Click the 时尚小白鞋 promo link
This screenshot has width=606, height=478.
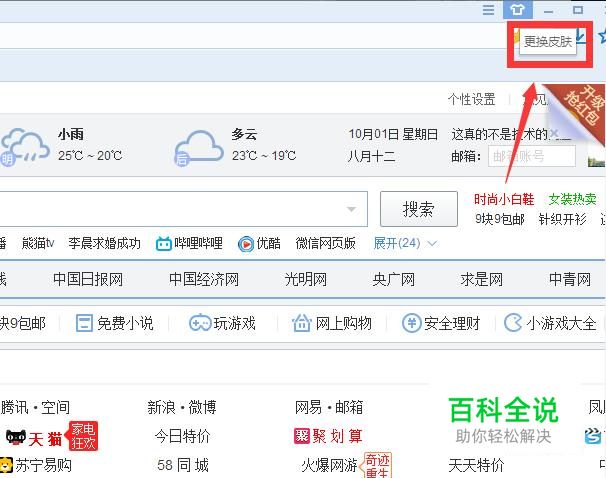tap(504, 199)
